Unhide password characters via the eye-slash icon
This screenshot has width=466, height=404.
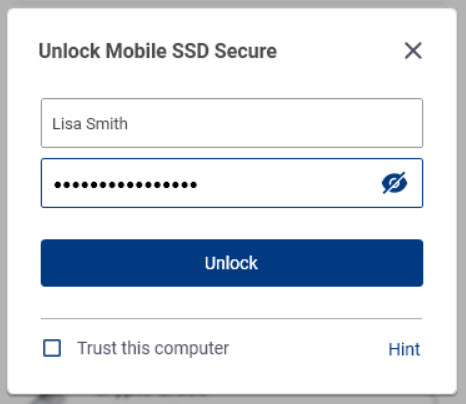coord(394,183)
